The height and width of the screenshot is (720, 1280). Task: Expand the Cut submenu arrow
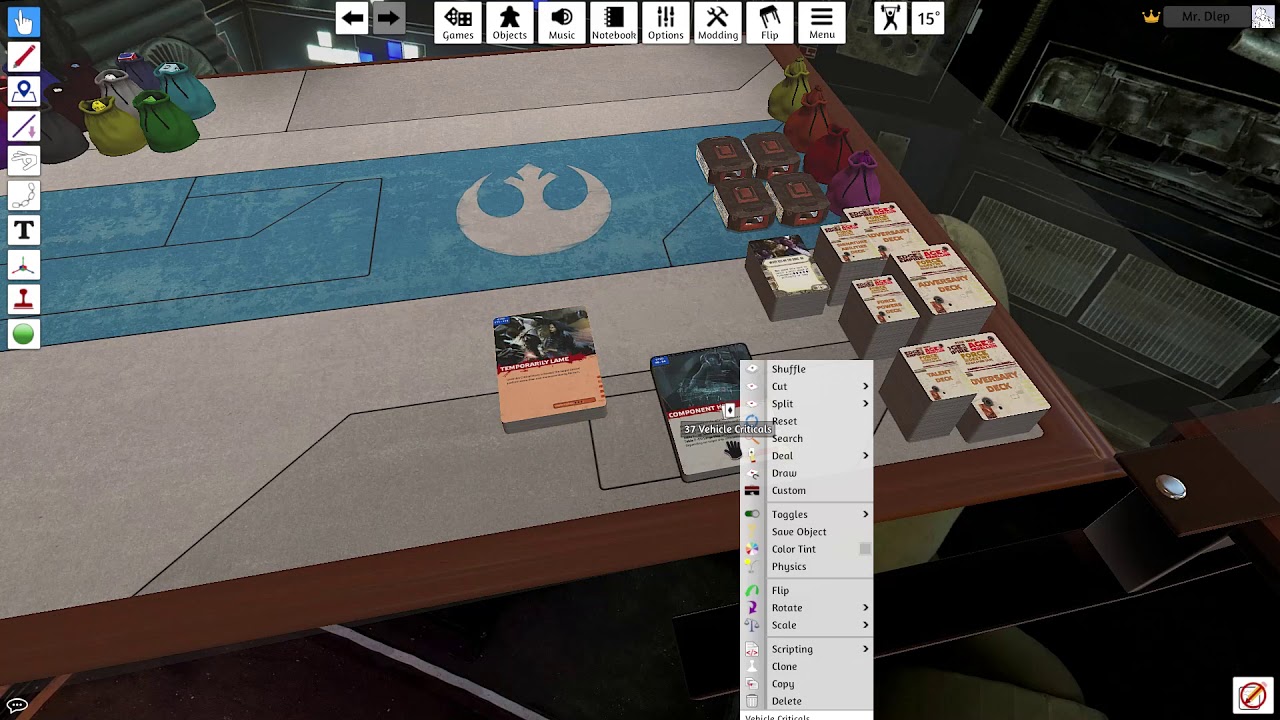point(866,386)
